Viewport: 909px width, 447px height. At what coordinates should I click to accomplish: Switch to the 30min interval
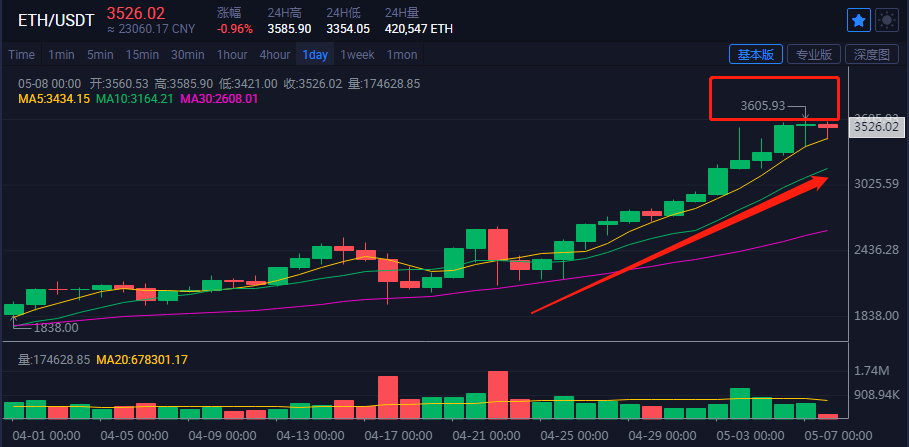pos(187,55)
